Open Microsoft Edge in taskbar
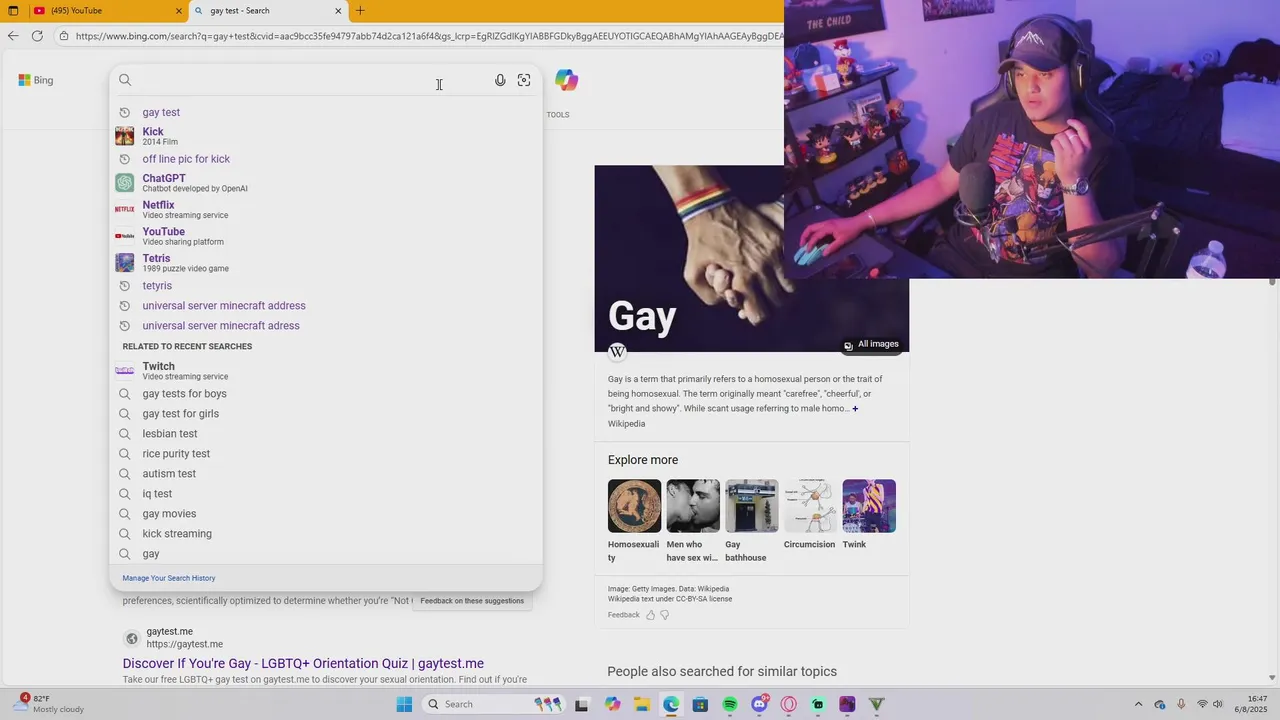Screen dimensions: 1280x720 pos(671,704)
